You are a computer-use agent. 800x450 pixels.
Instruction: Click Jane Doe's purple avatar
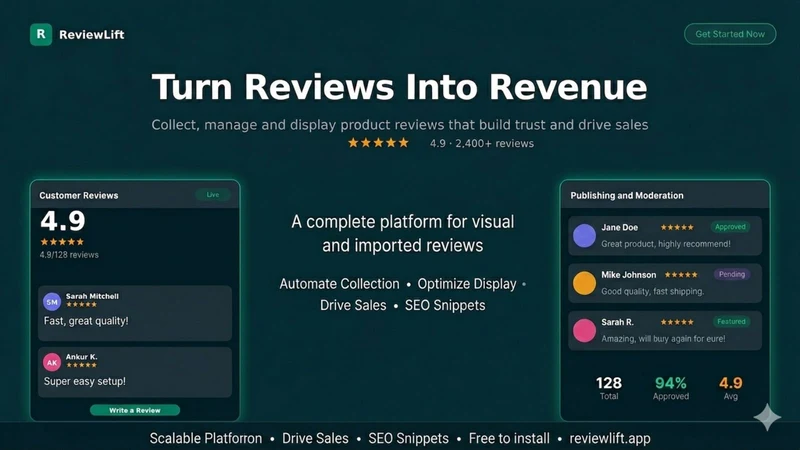(584, 236)
